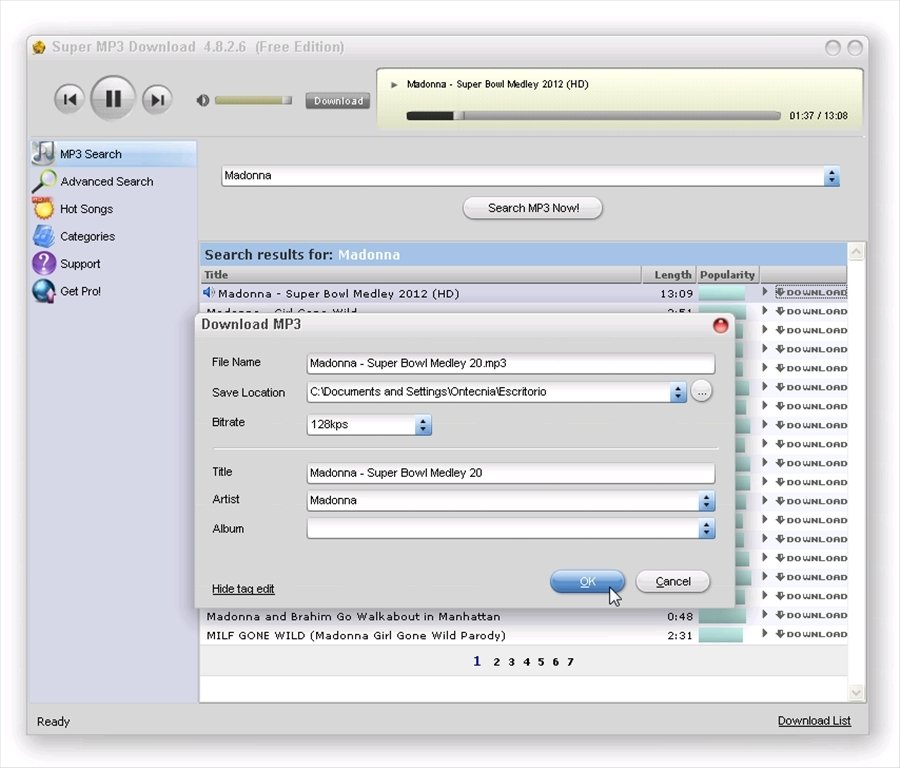Screen dimensions: 900x768
Task: Open the Artist dropdown
Action: [707, 501]
